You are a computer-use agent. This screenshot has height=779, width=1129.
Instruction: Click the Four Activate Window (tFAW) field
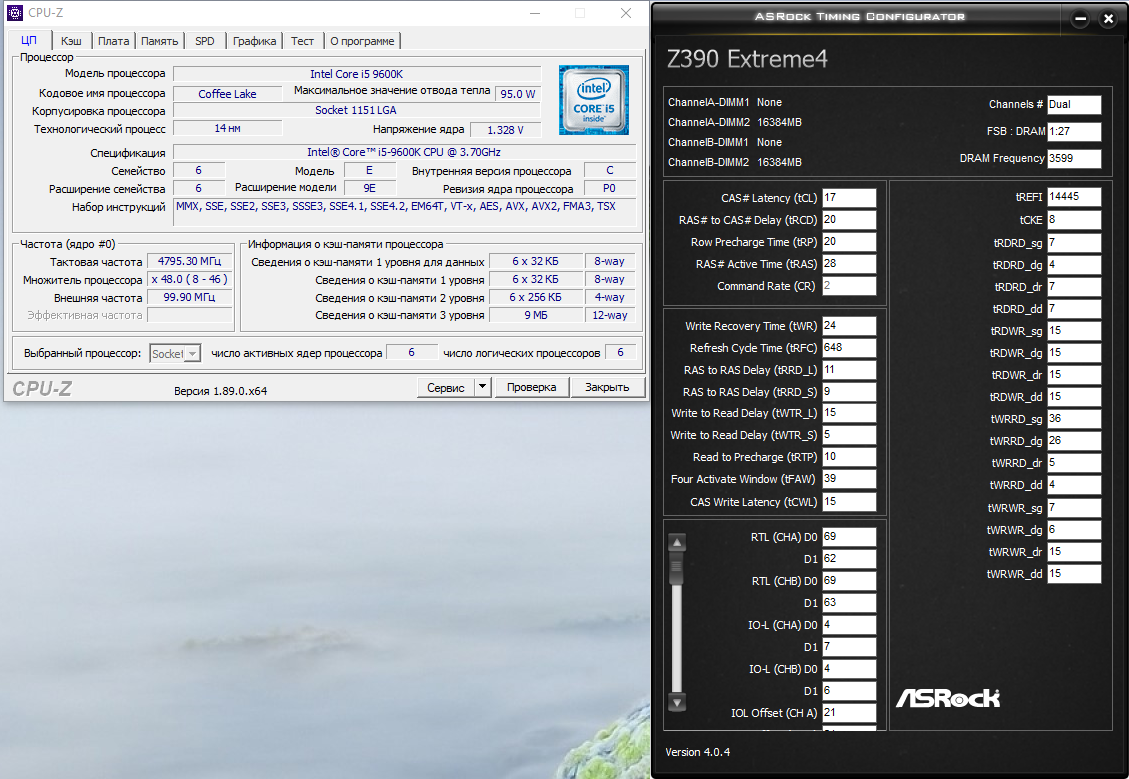849,479
